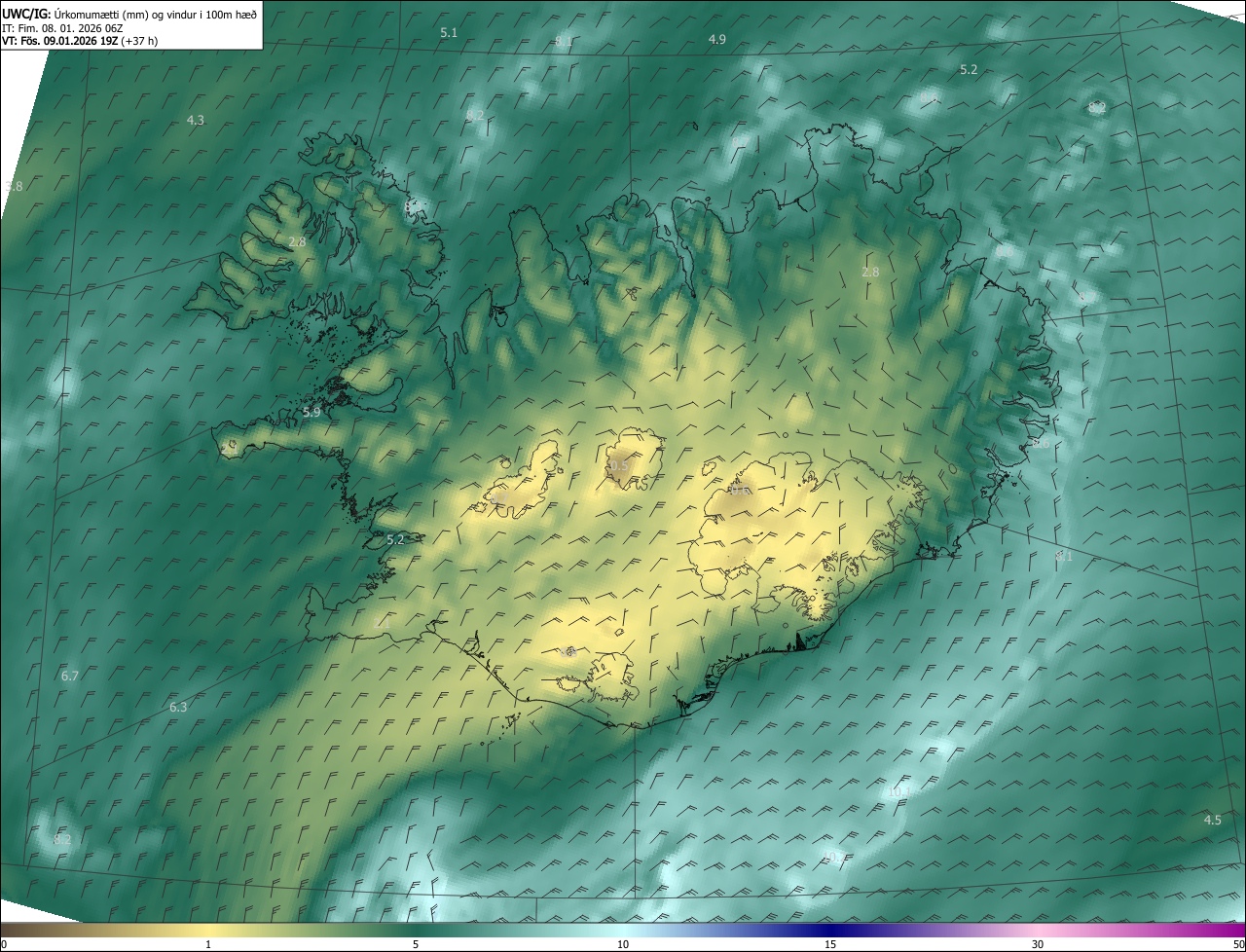Click the 'VT: Fös. 09.01.2026 19Z (+37 h)' line
The height and width of the screenshot is (952, 1246).
coord(79,41)
